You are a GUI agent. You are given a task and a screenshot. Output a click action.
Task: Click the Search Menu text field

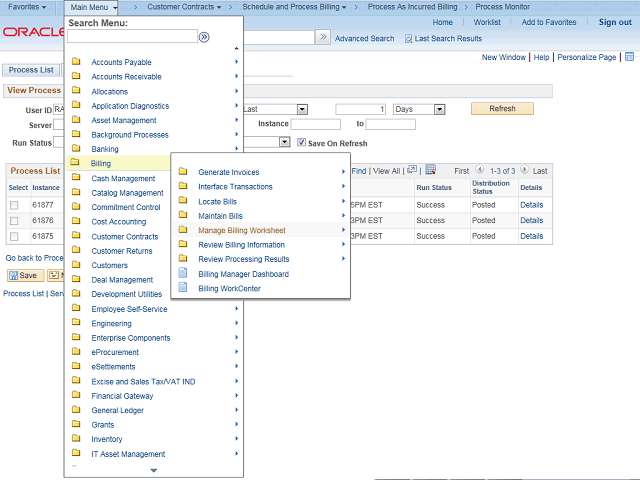(132, 37)
